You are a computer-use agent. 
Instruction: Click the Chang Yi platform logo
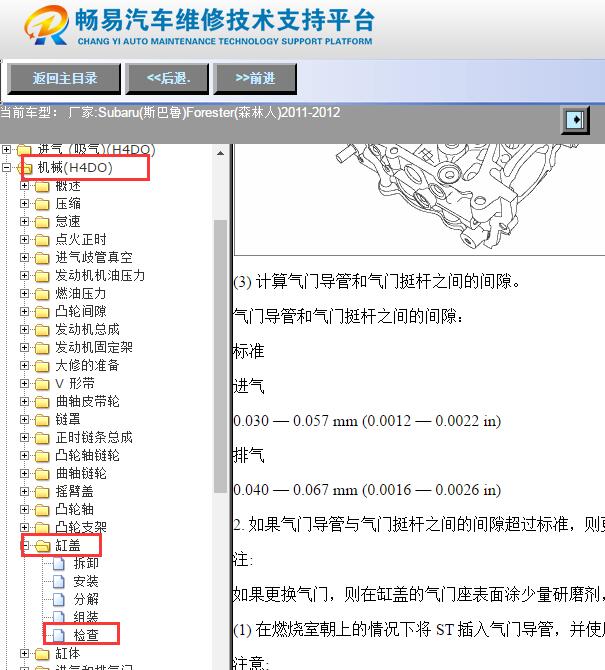[x=46, y=25]
